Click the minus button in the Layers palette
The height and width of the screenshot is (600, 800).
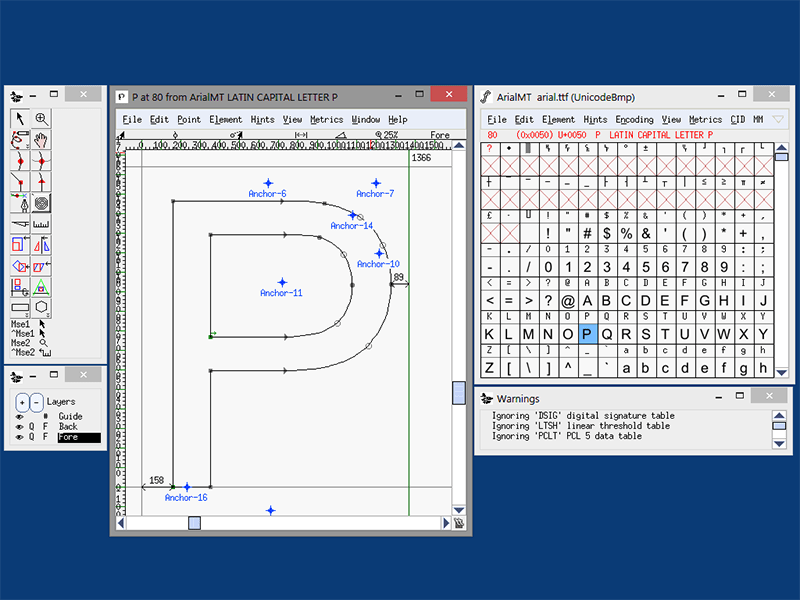tap(37, 402)
